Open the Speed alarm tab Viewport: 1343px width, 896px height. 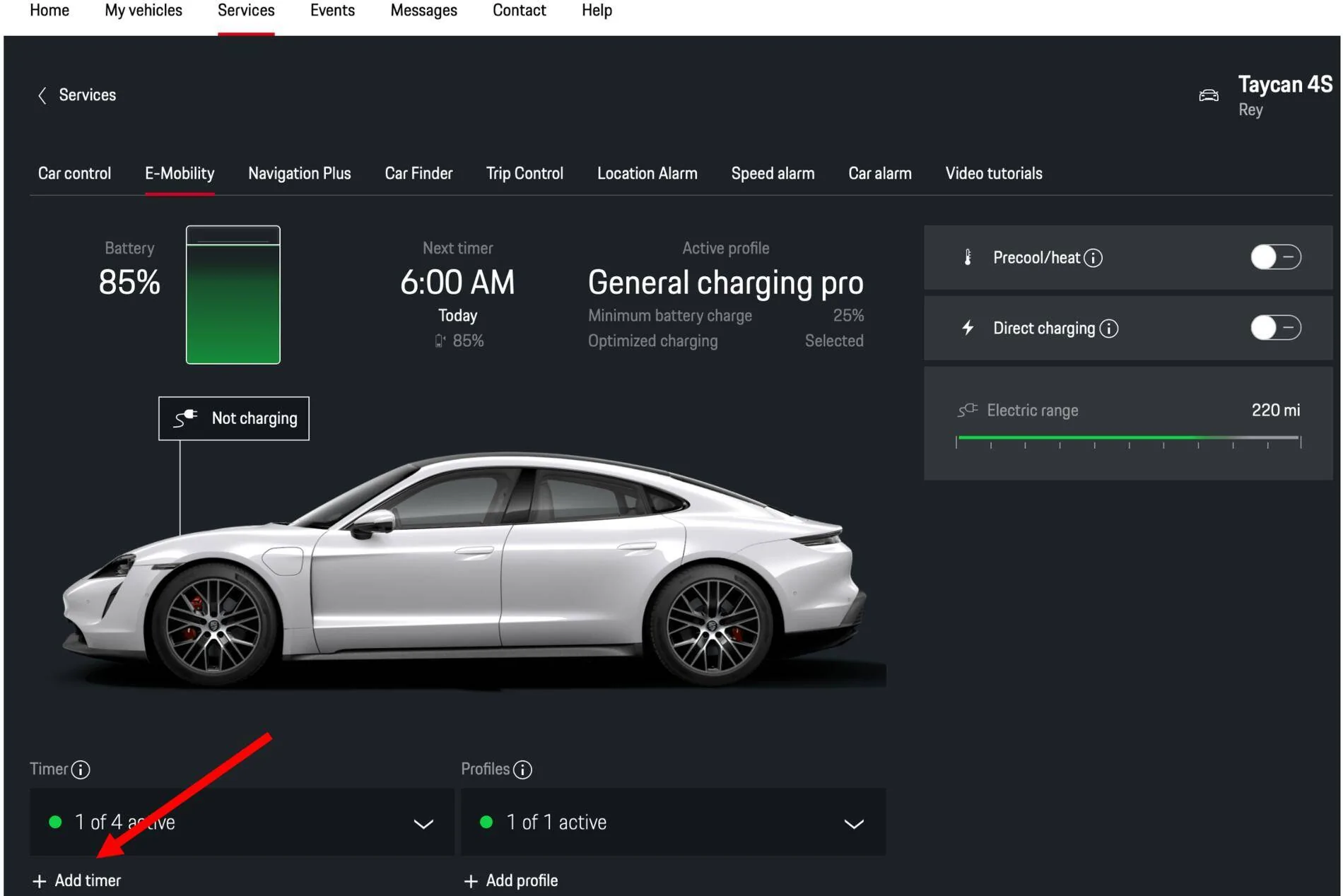[x=773, y=174]
